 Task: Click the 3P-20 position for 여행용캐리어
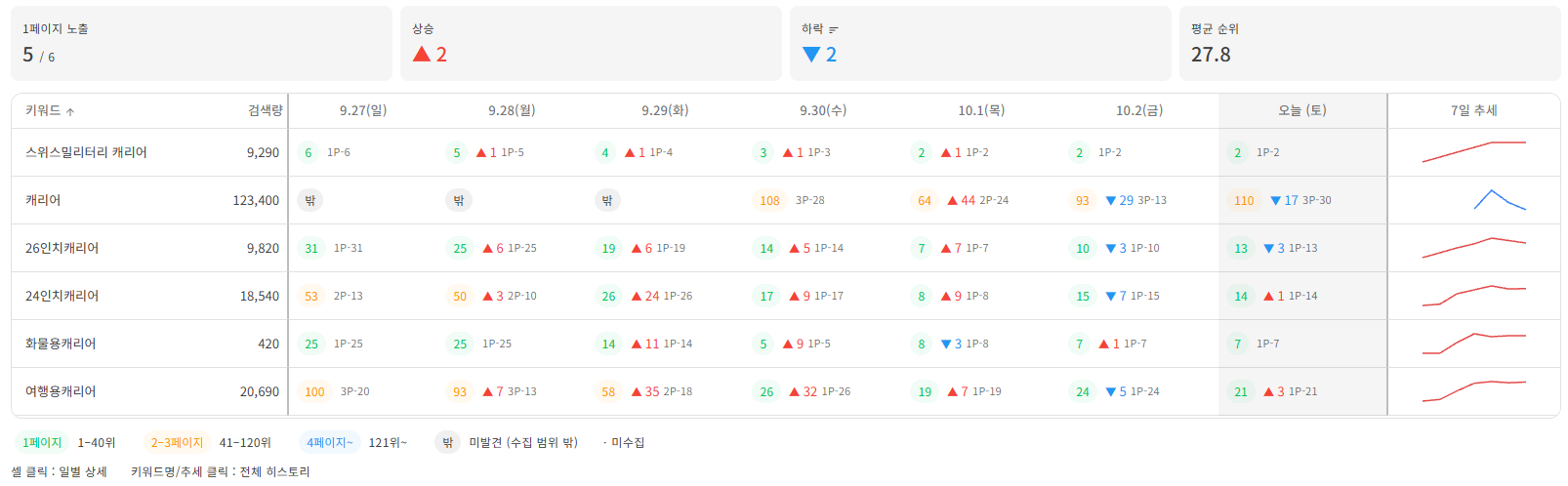click(355, 391)
